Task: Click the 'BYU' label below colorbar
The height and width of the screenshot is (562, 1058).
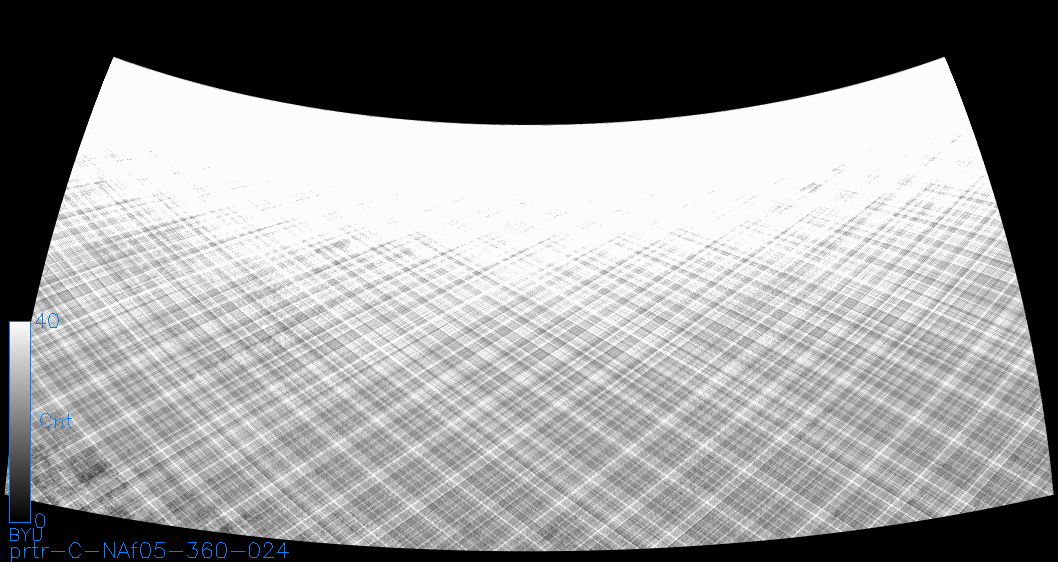Action: tap(26, 534)
